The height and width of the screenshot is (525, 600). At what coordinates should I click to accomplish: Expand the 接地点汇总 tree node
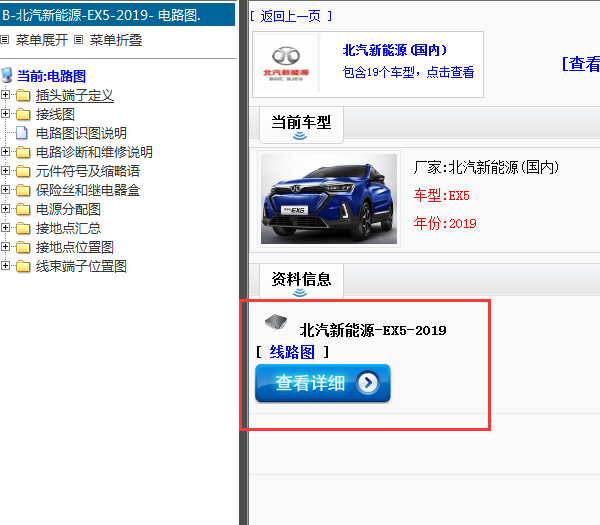click(5, 228)
